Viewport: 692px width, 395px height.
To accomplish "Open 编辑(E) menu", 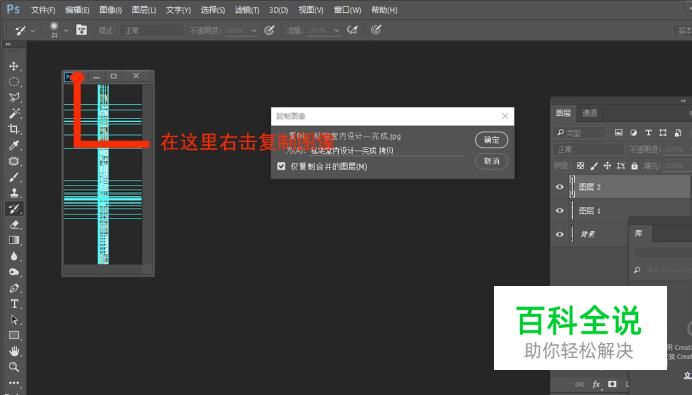I will click(77, 10).
